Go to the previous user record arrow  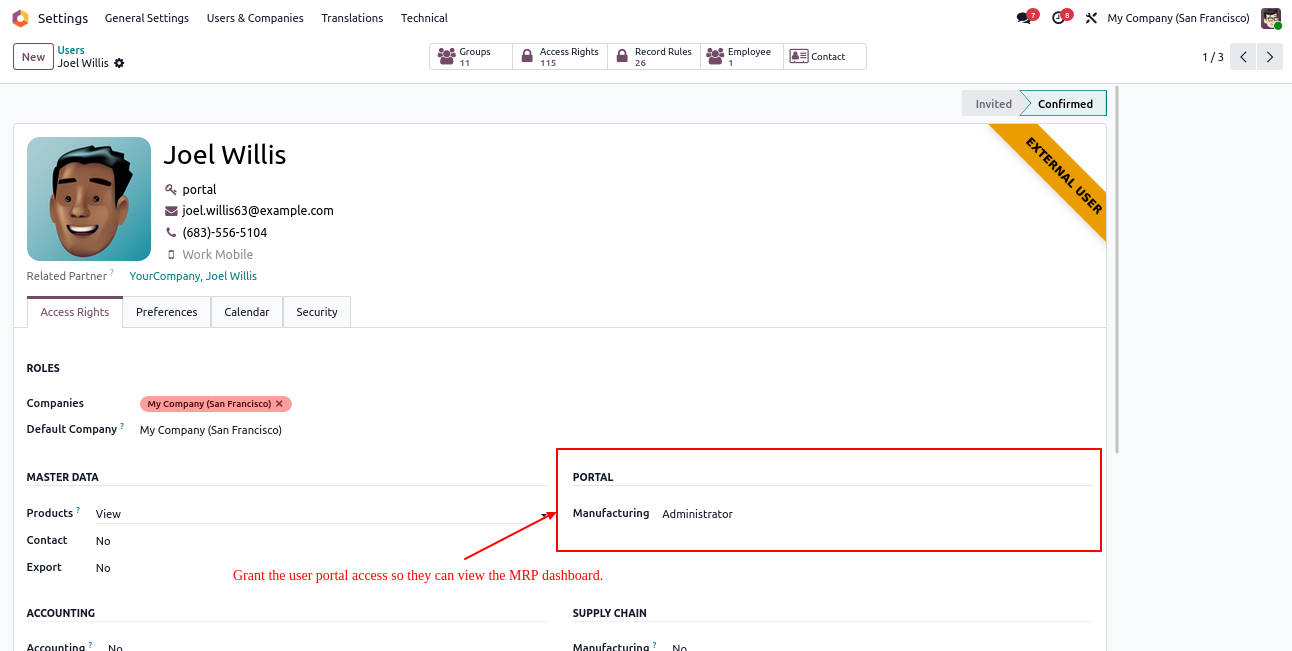[x=1243, y=57]
